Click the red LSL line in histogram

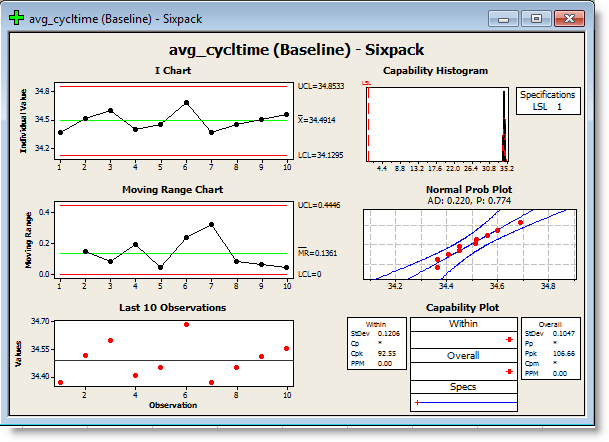tap(368, 124)
